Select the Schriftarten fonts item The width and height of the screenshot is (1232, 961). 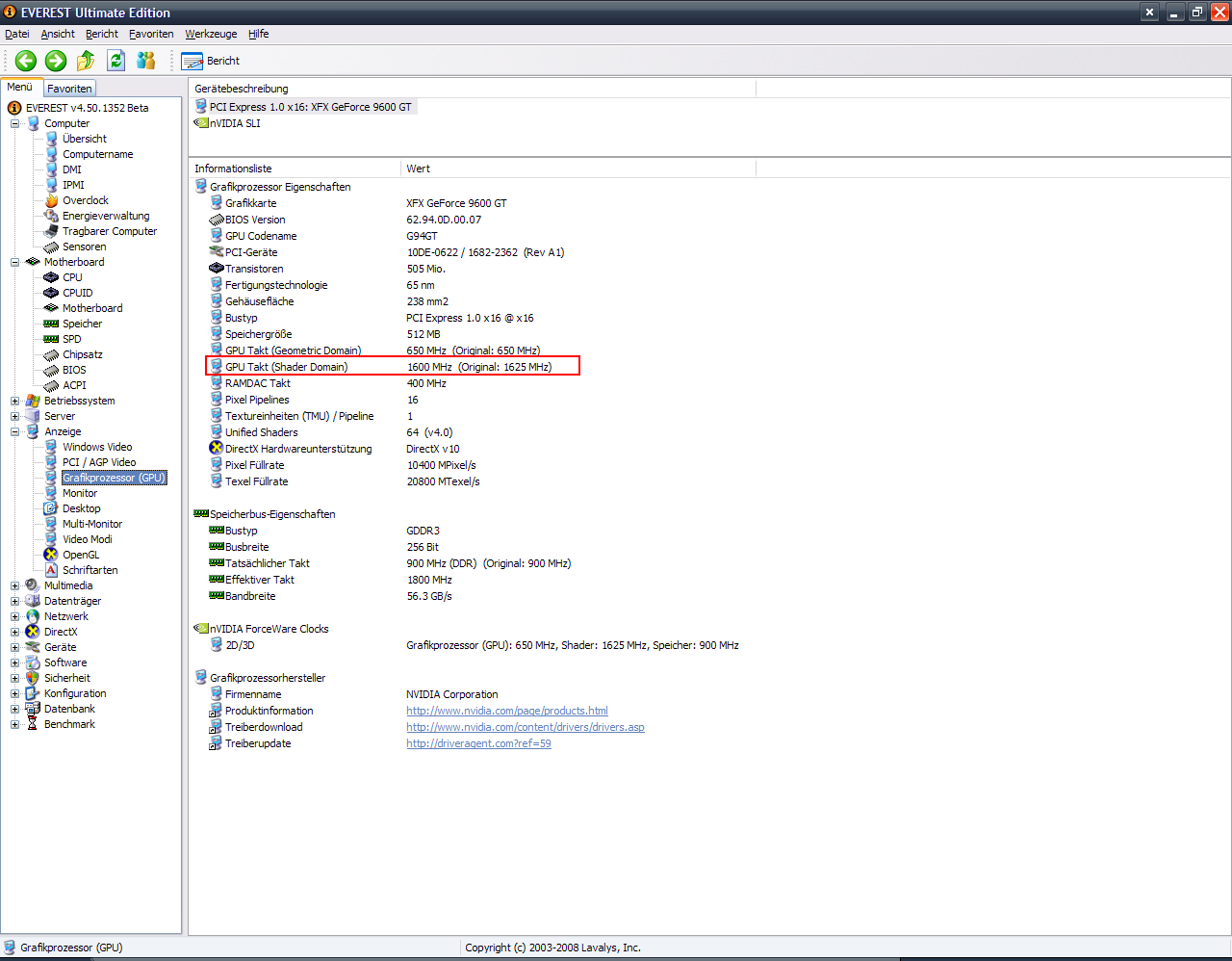click(x=90, y=570)
